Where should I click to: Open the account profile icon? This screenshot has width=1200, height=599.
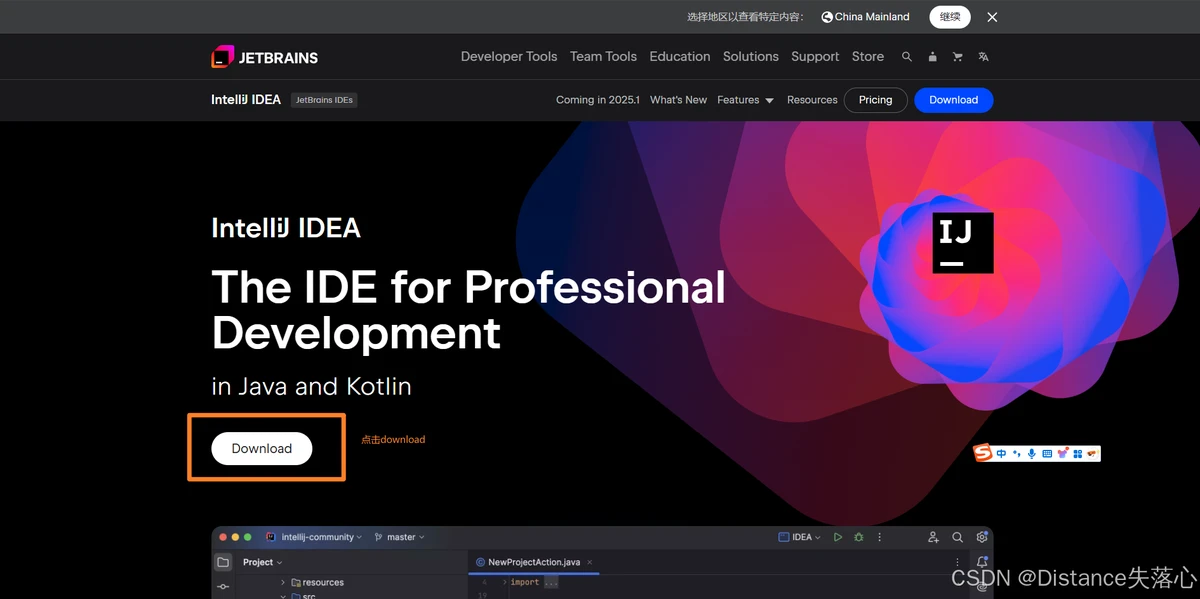click(932, 57)
